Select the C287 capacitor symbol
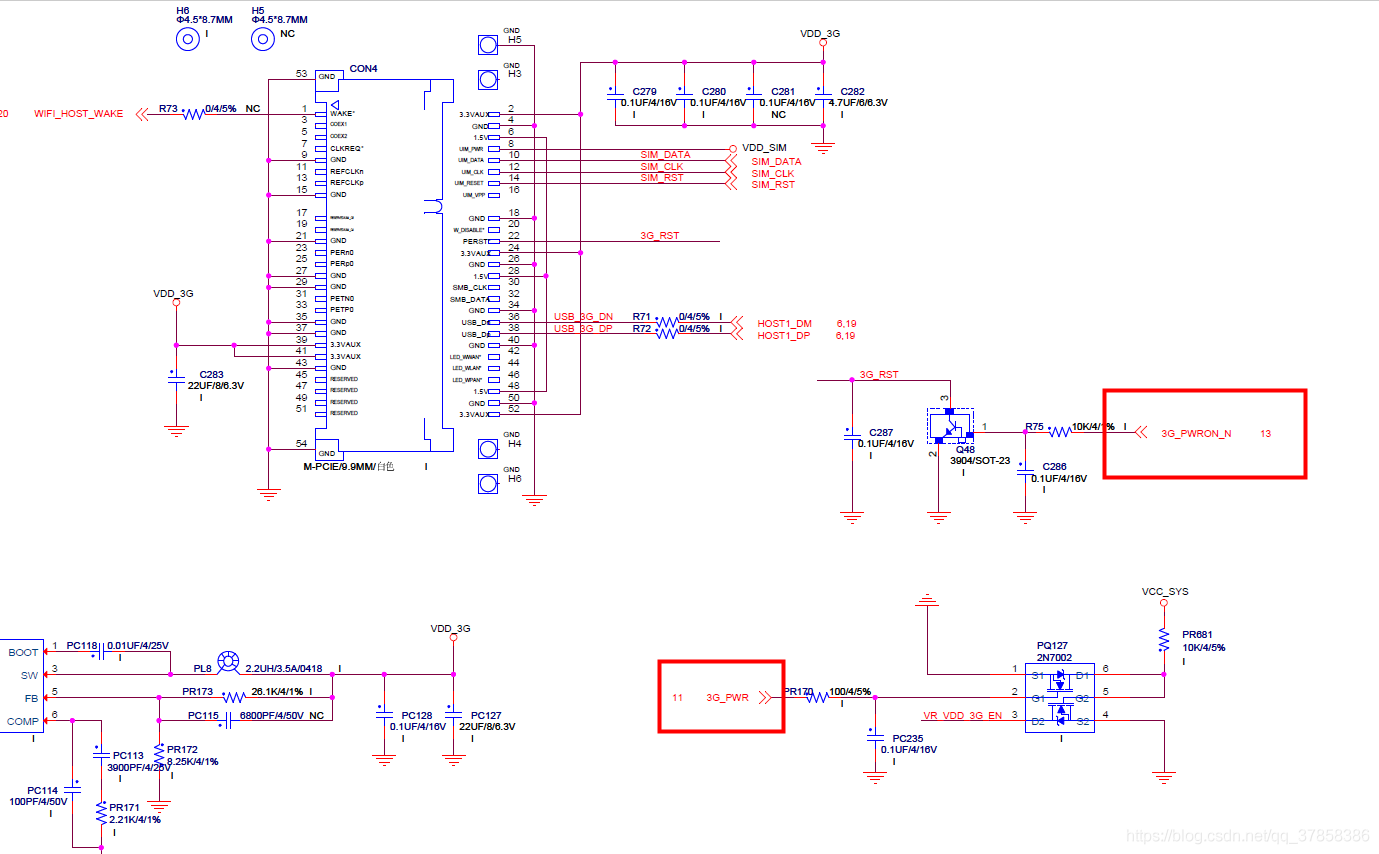 pos(852,437)
